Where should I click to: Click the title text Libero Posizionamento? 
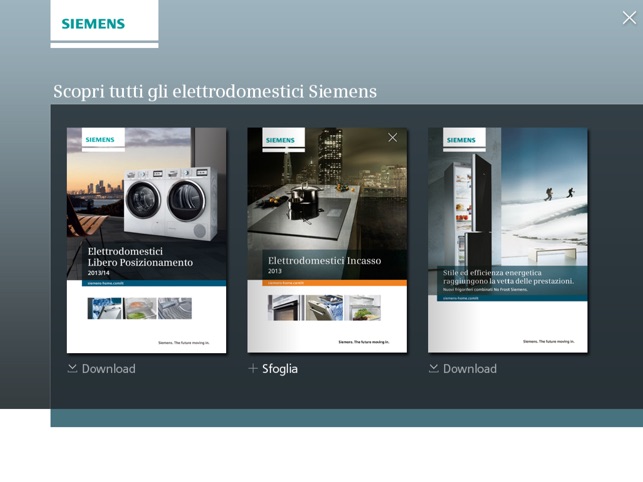pyautogui.click(x=140, y=263)
